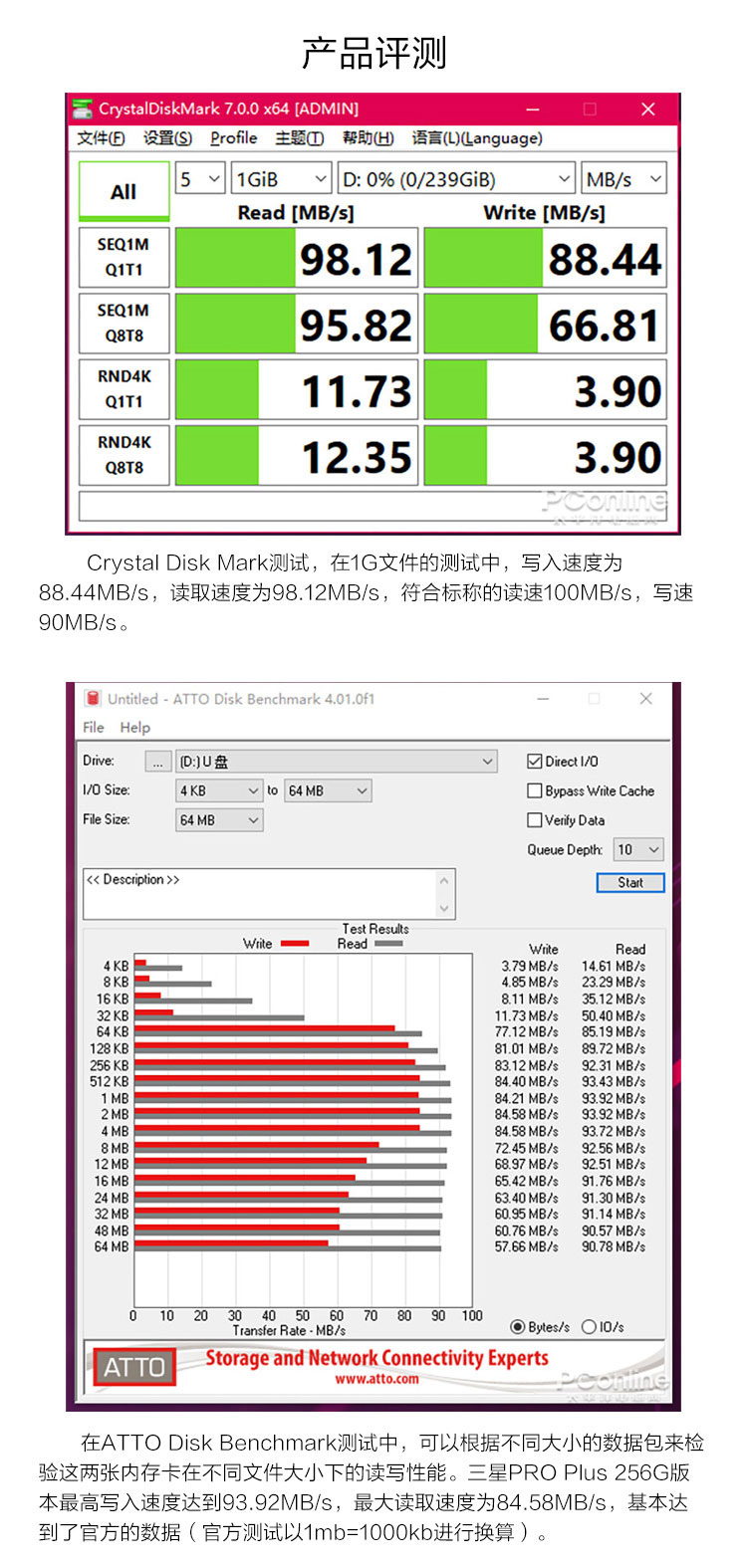The height and width of the screenshot is (1568, 747).
Task: Tick the Verify Data checkbox
Action: tap(535, 820)
